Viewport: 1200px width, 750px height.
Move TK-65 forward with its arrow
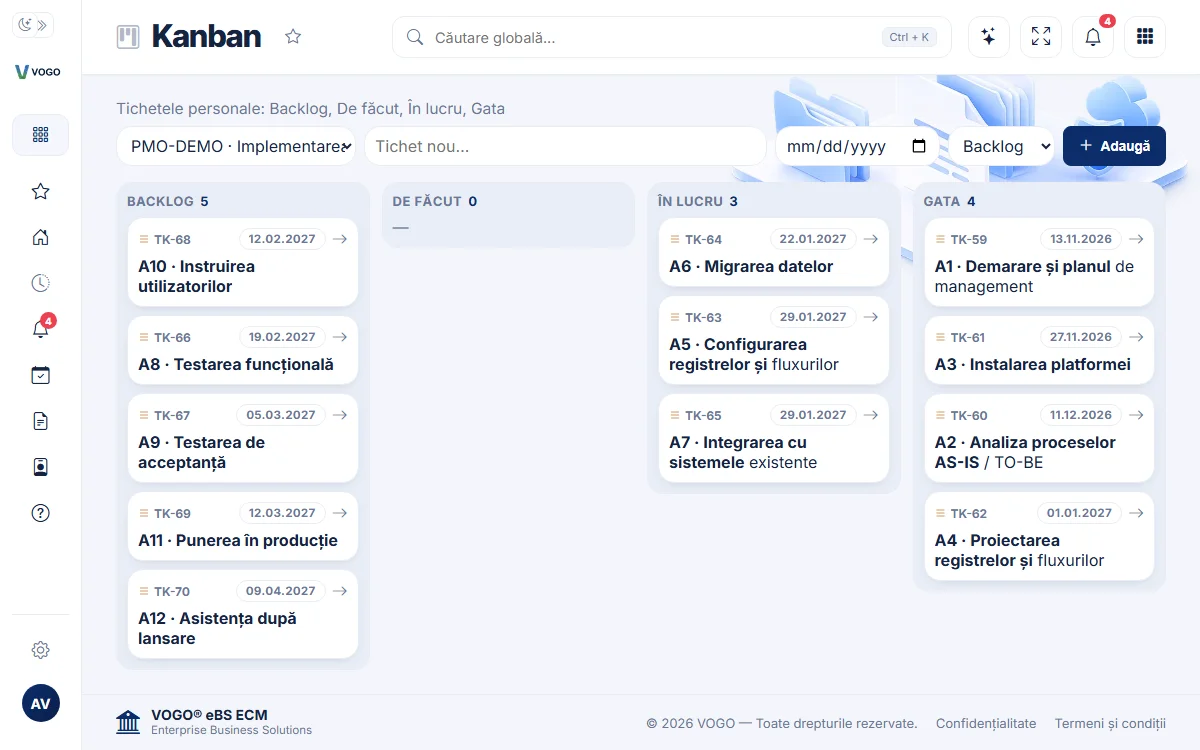coord(871,415)
